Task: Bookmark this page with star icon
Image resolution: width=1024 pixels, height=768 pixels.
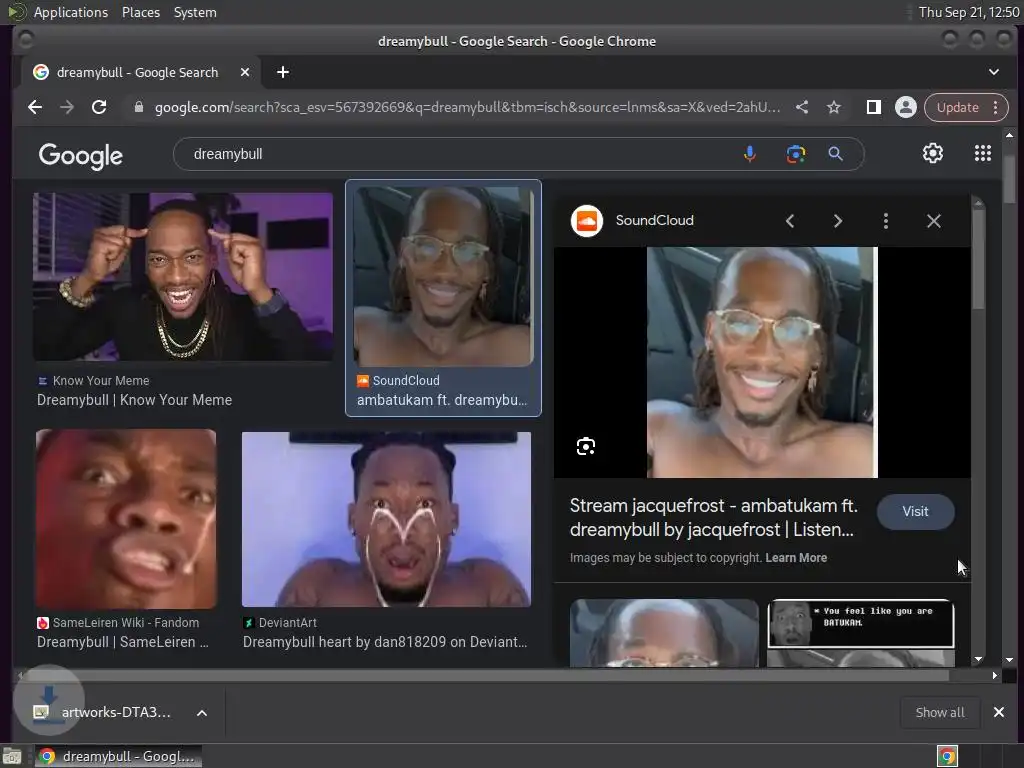Action: coord(834,107)
